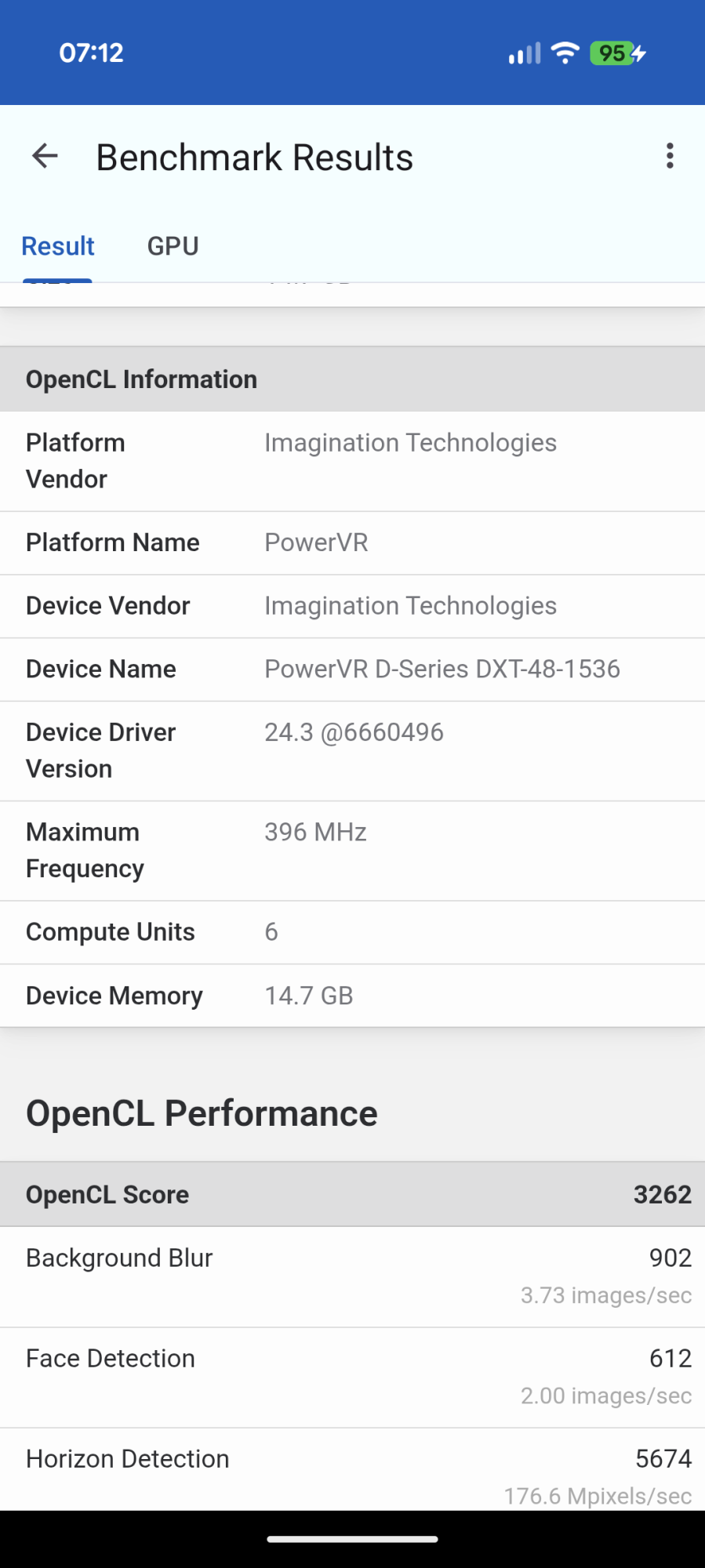Tap the OpenCL Score 3262 row
The width and height of the screenshot is (705, 1568).
pyautogui.click(x=352, y=1195)
